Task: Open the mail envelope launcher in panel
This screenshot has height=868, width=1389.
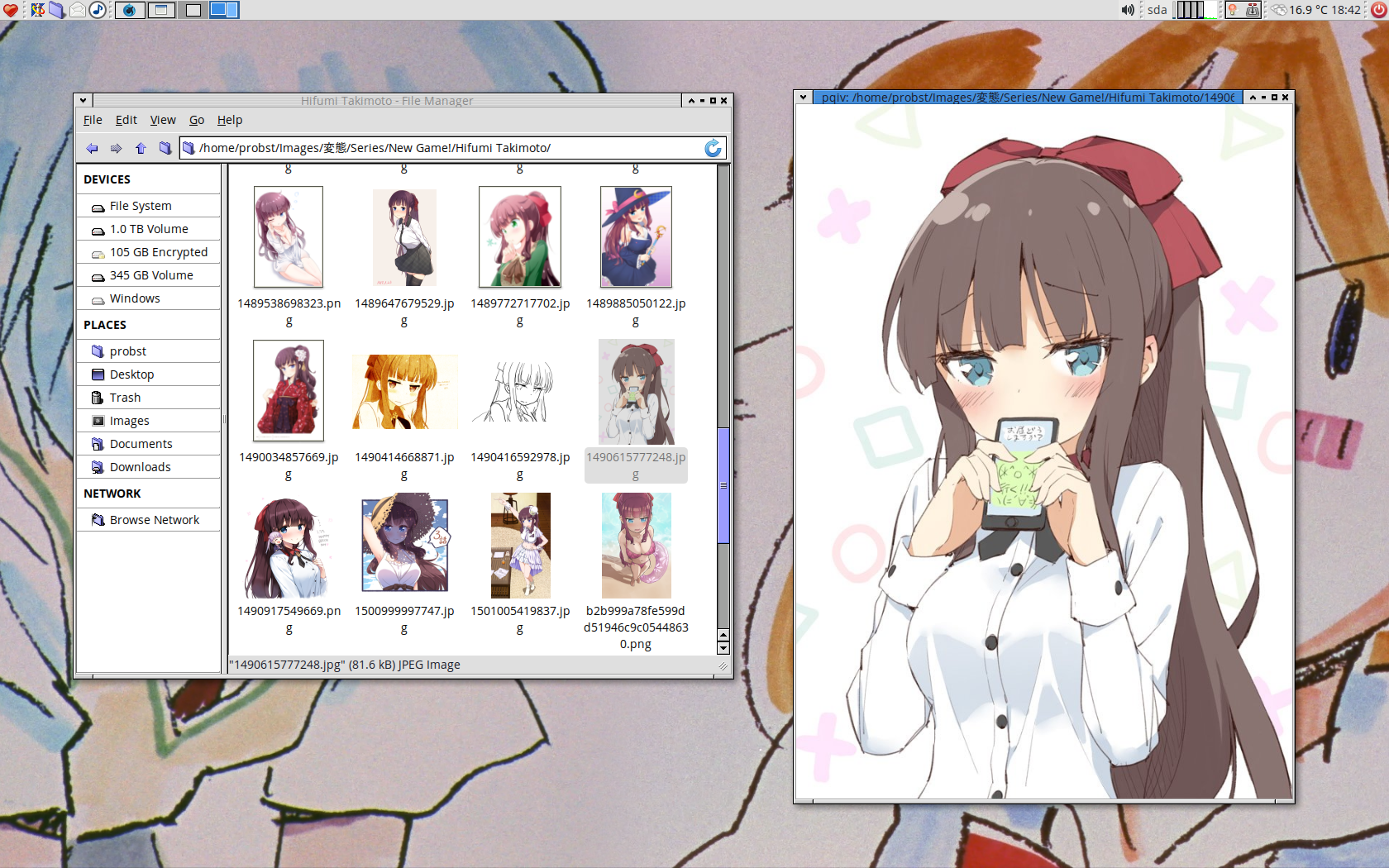Action: pos(78,10)
